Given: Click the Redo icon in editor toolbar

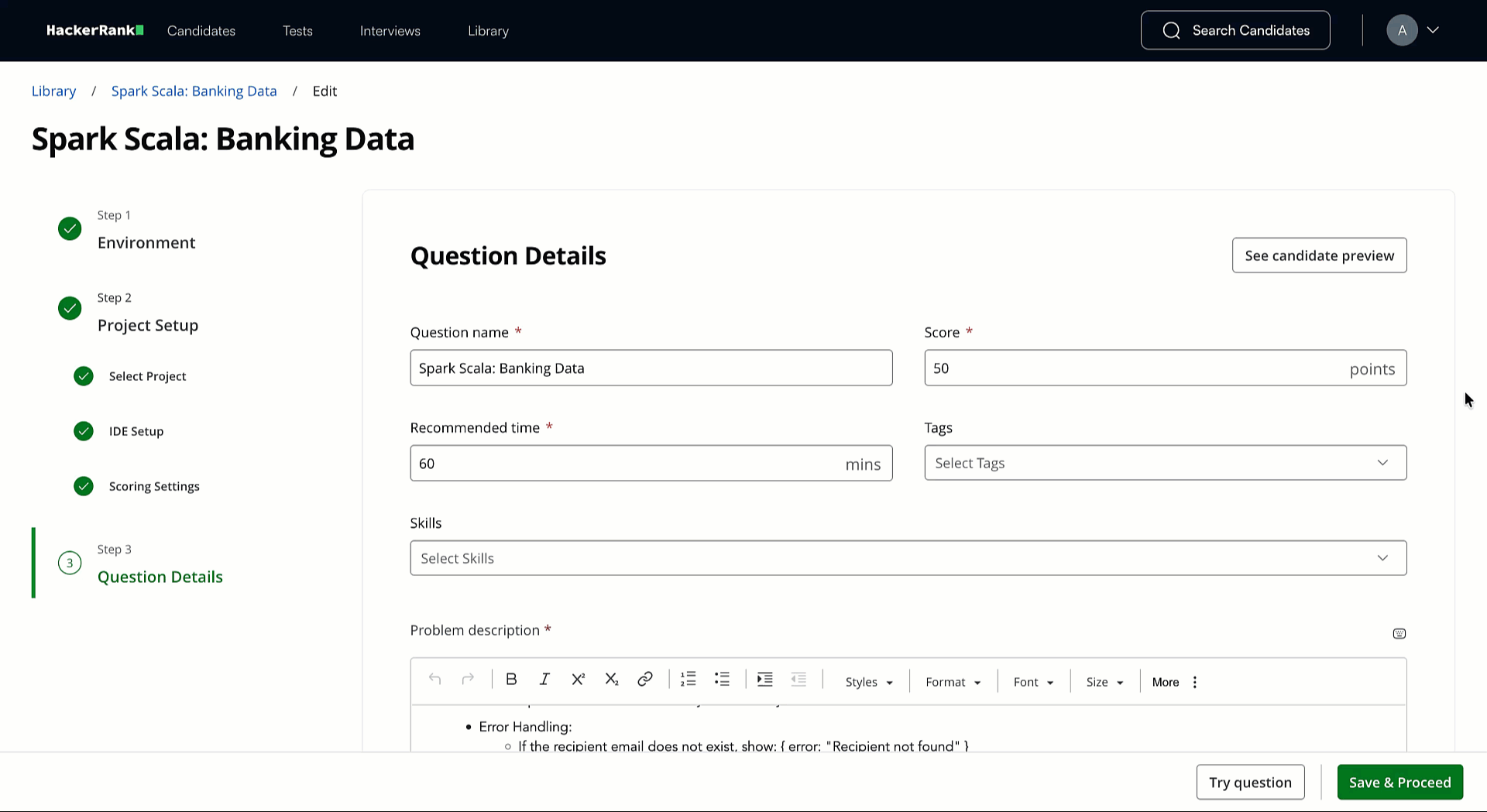Looking at the screenshot, I should [468, 680].
